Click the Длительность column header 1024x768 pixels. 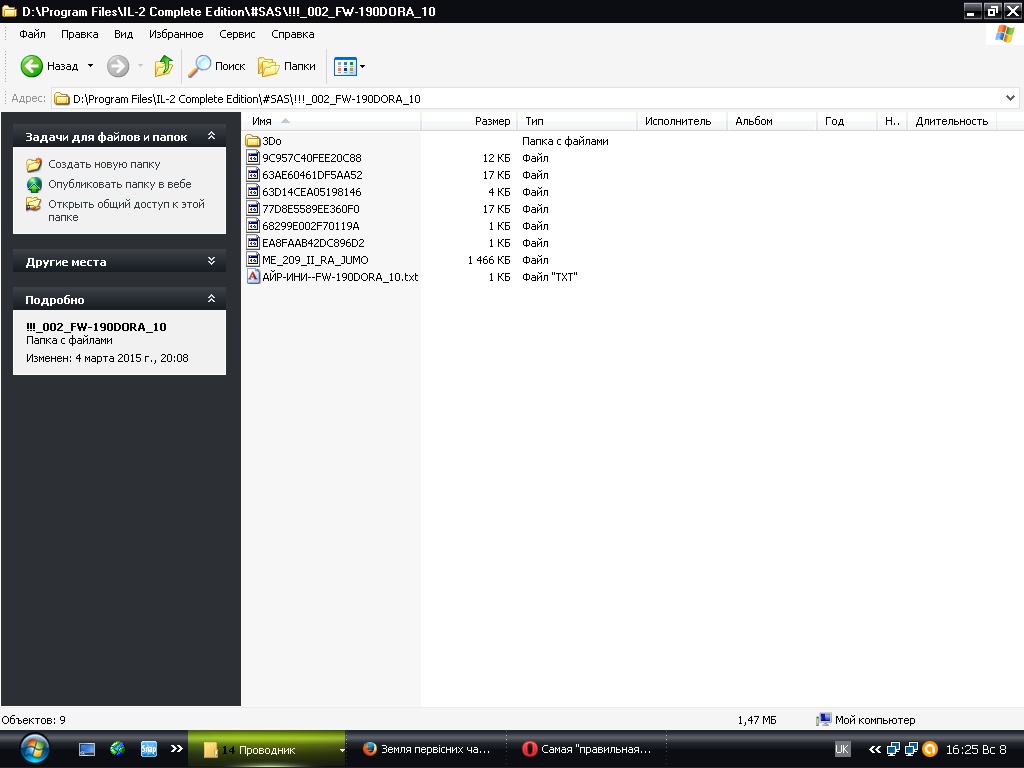coord(952,121)
